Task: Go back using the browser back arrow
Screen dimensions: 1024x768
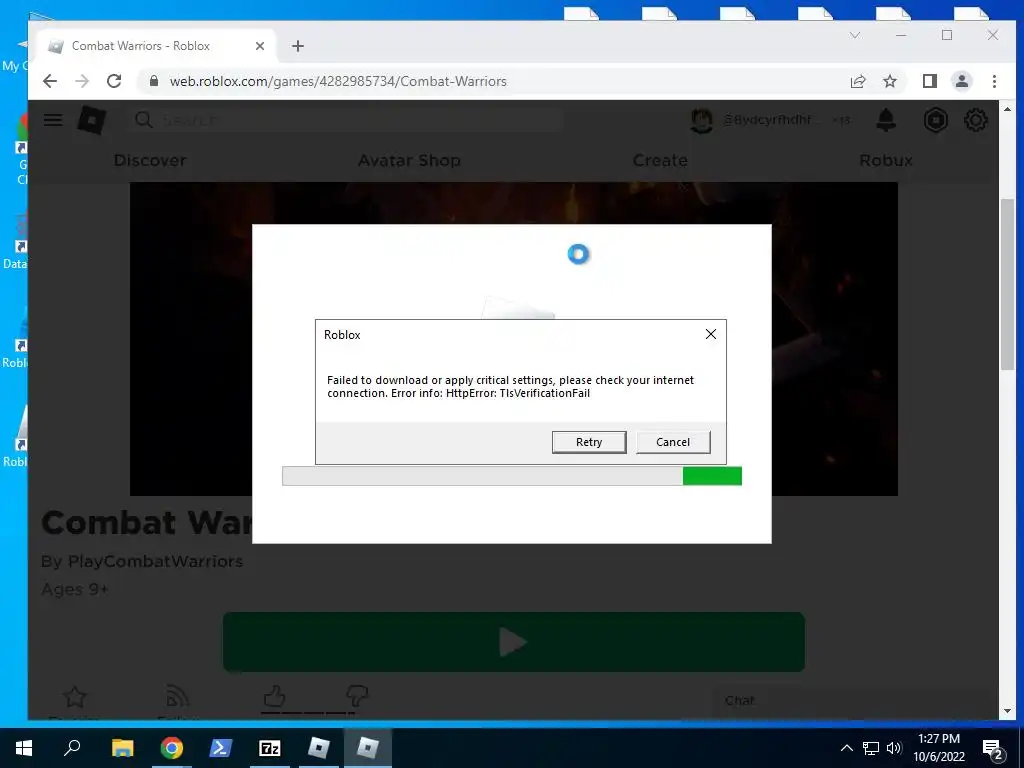Action: tap(50, 81)
